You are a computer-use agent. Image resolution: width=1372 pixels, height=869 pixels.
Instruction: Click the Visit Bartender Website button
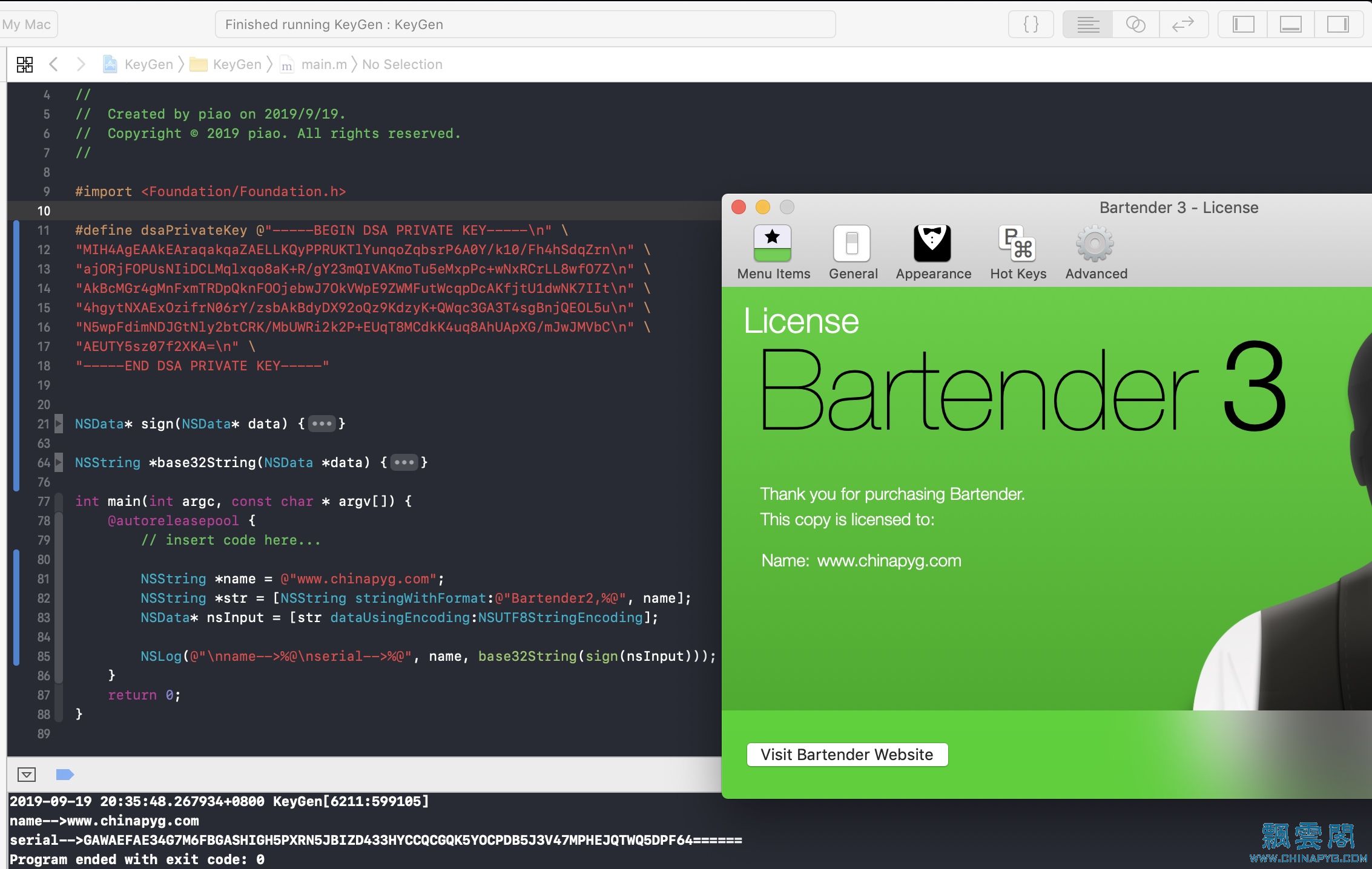click(x=847, y=755)
